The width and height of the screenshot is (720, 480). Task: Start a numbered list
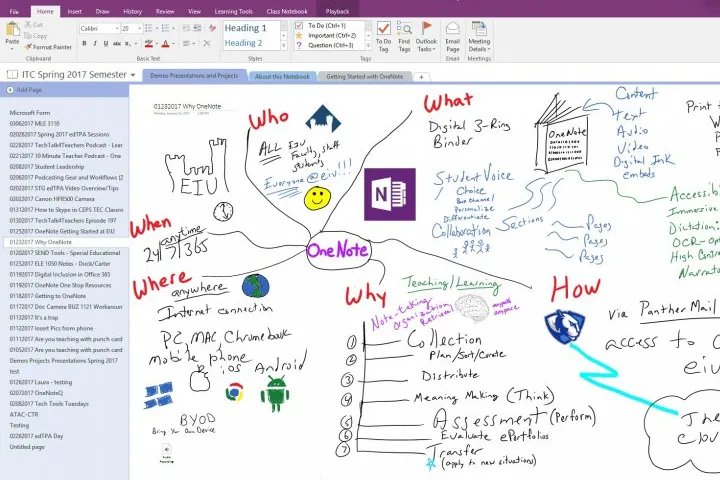click(165, 28)
